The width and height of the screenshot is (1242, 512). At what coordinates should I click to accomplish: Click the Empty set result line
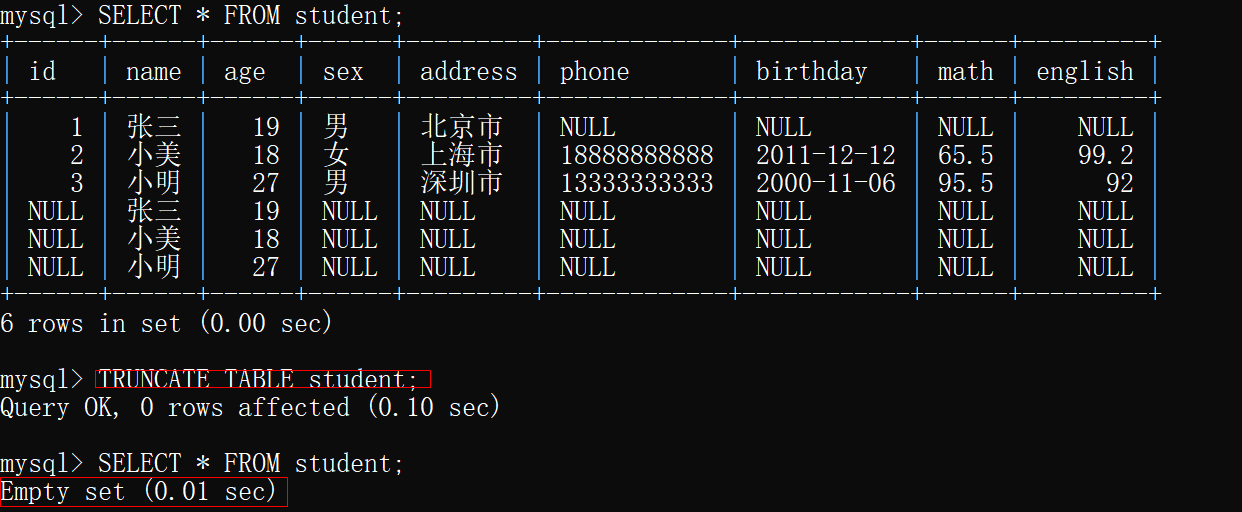(139, 492)
